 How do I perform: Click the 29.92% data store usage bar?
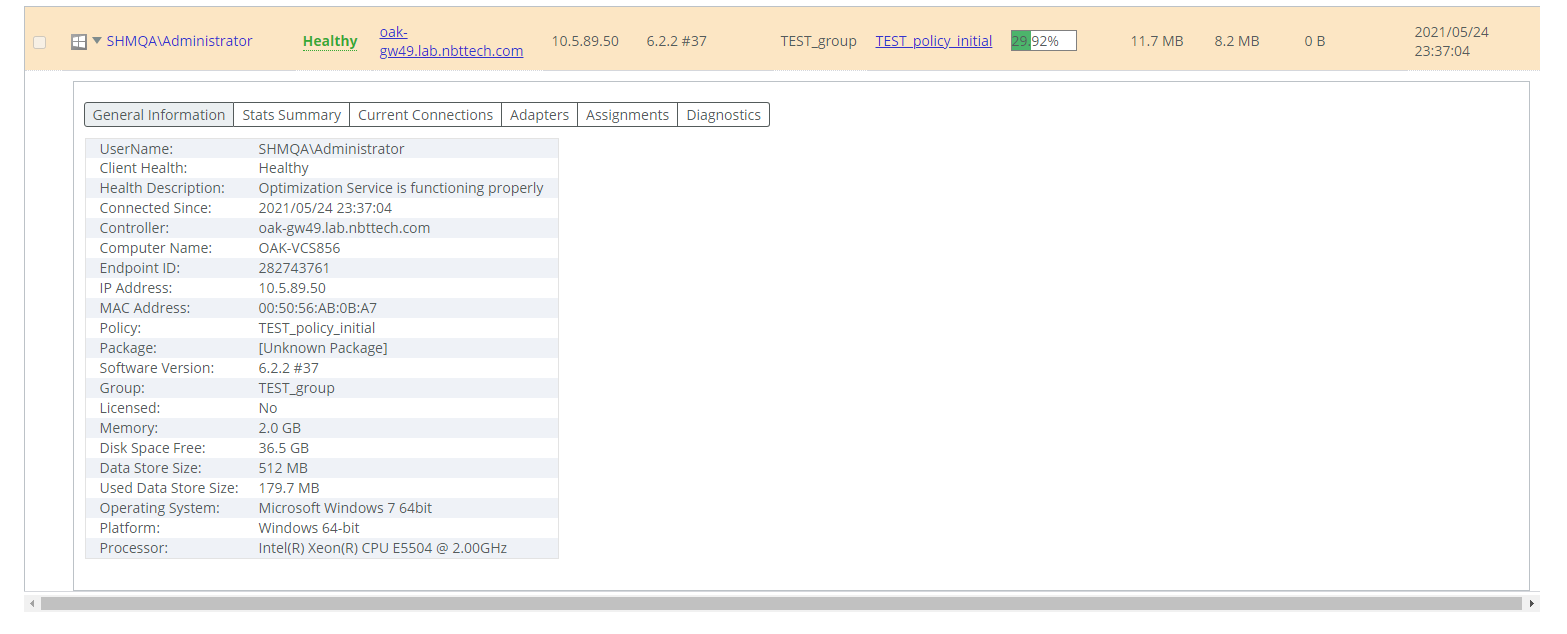pyautogui.click(x=1042, y=40)
